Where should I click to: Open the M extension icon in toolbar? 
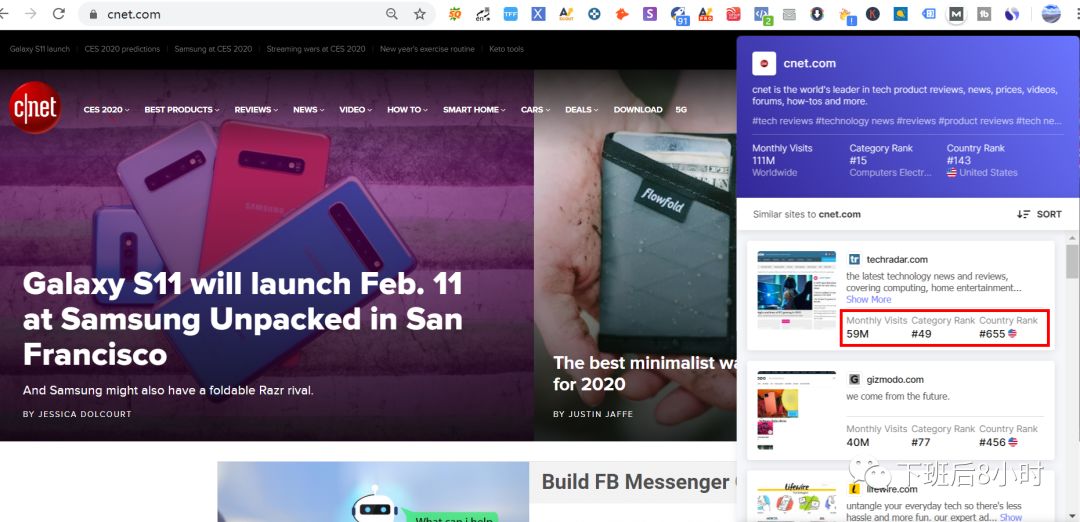pos(956,14)
